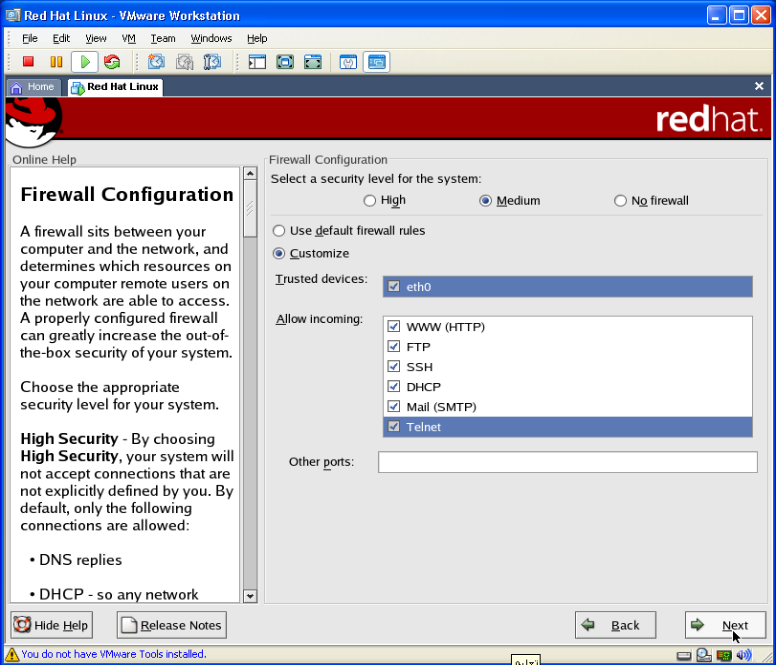
Task: Select Use default firewall rules
Action: click(x=279, y=231)
